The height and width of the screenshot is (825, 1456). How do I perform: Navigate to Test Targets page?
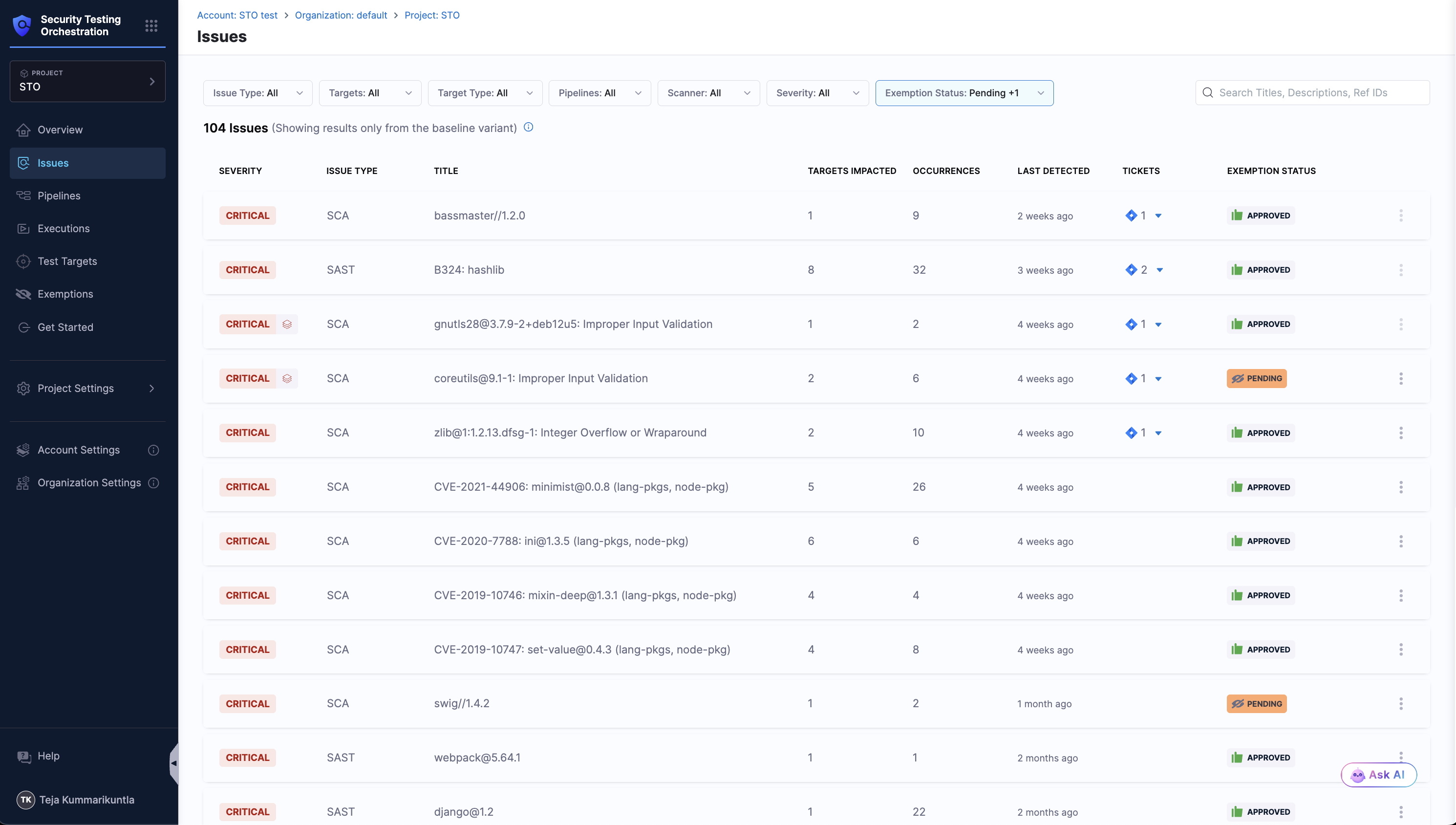point(67,261)
